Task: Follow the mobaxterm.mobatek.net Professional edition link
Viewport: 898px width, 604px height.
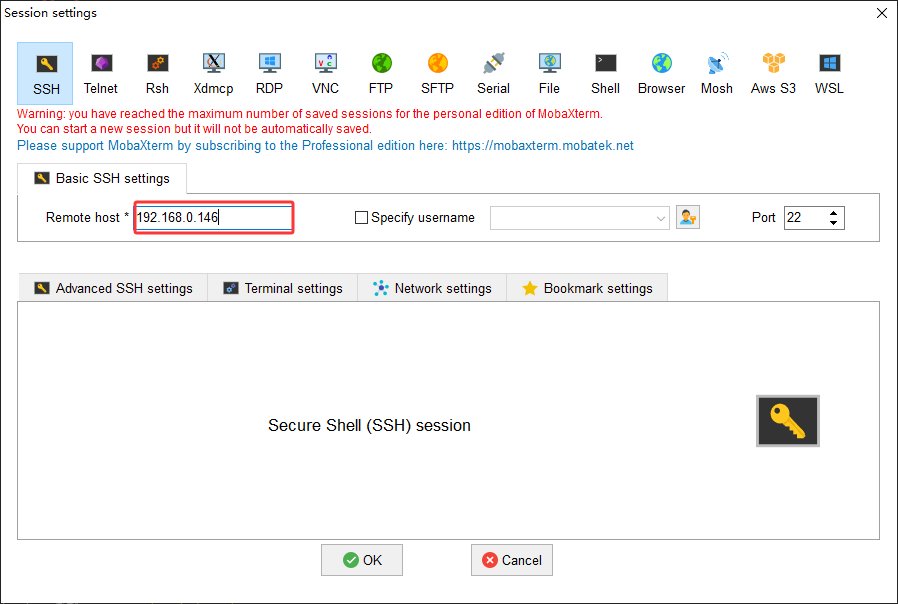Action: click(x=543, y=145)
